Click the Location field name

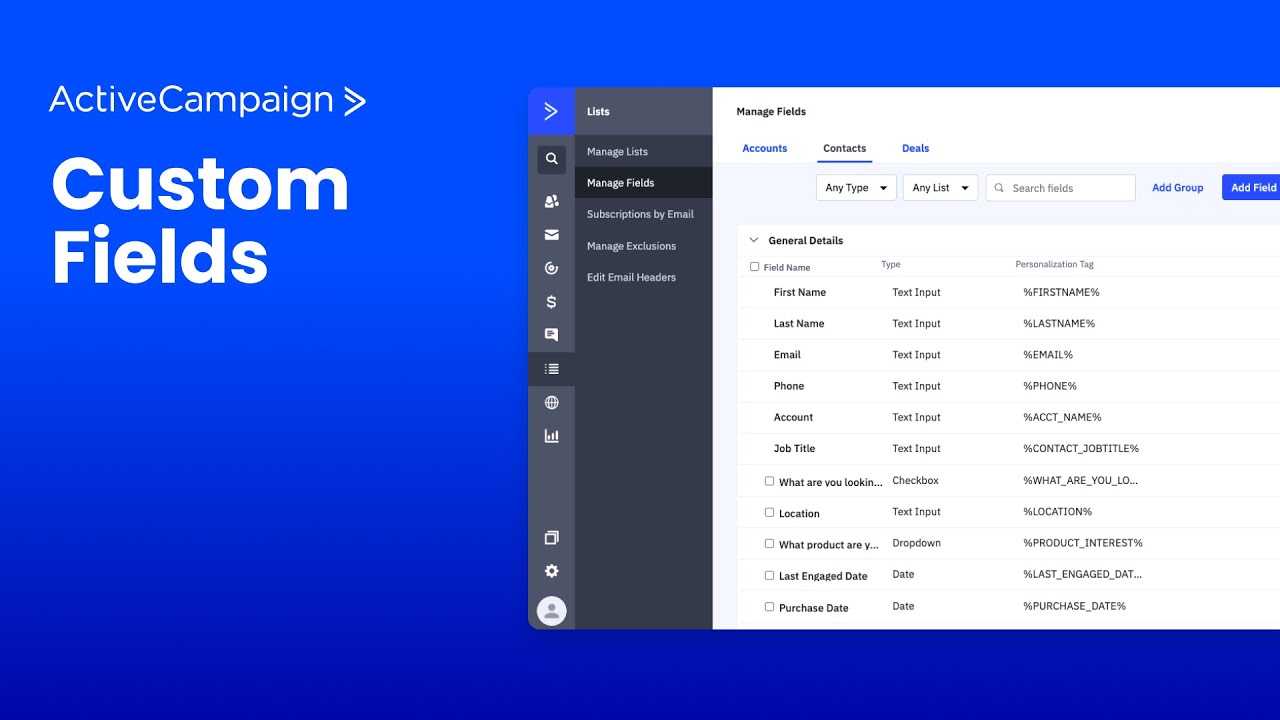click(799, 514)
